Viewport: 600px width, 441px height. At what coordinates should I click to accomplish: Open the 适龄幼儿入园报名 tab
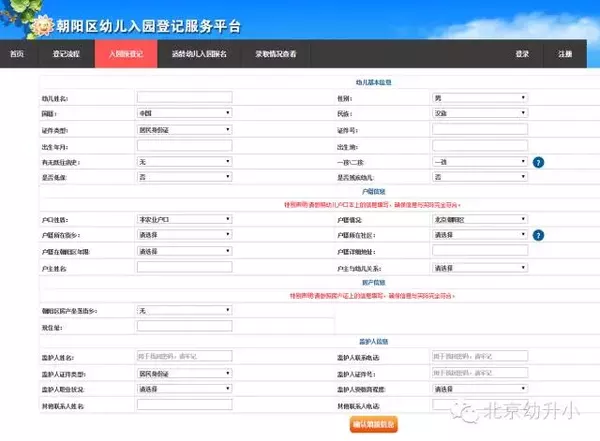[x=199, y=53]
